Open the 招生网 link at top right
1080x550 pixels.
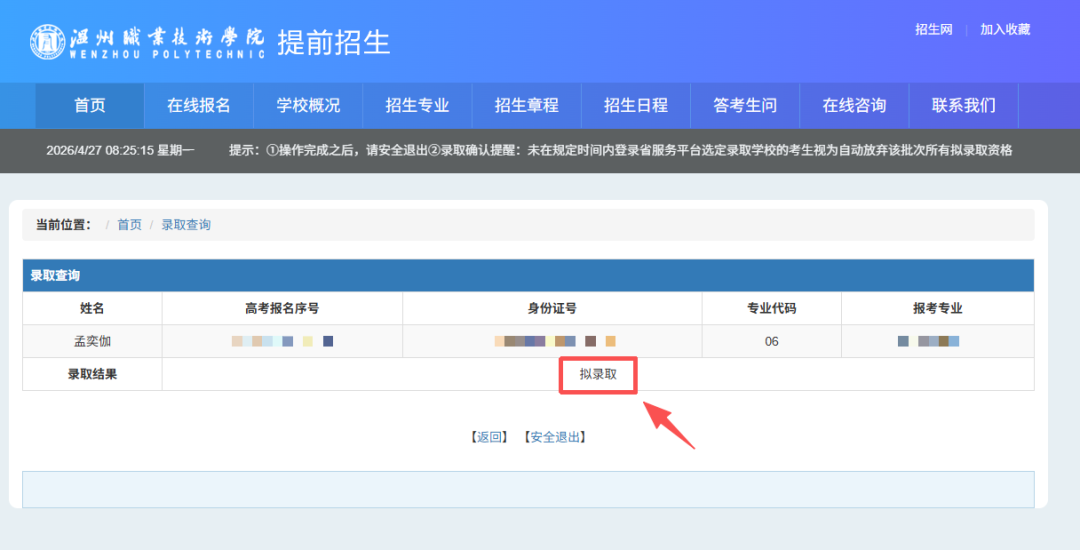(933, 30)
